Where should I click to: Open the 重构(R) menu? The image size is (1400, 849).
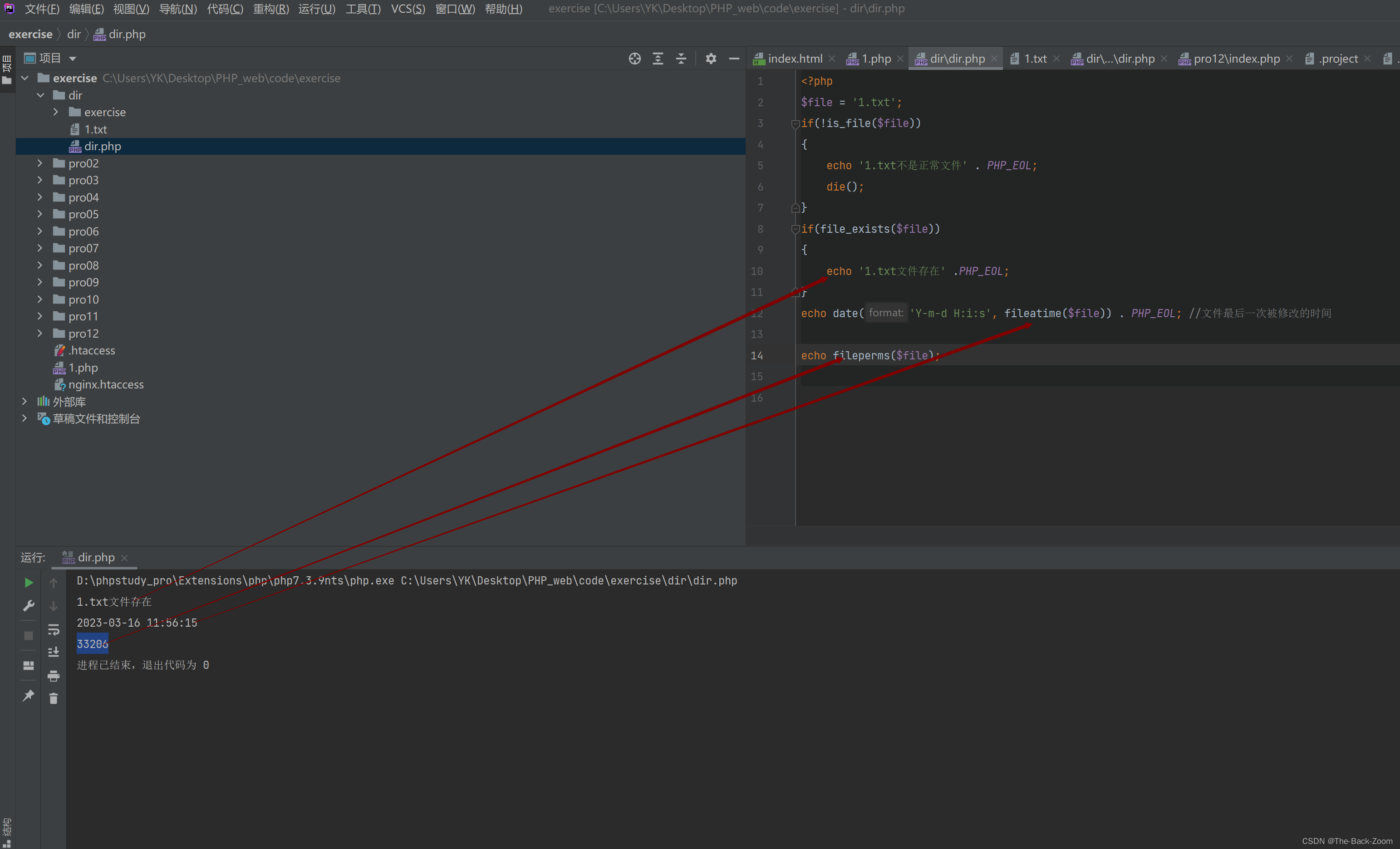271,9
